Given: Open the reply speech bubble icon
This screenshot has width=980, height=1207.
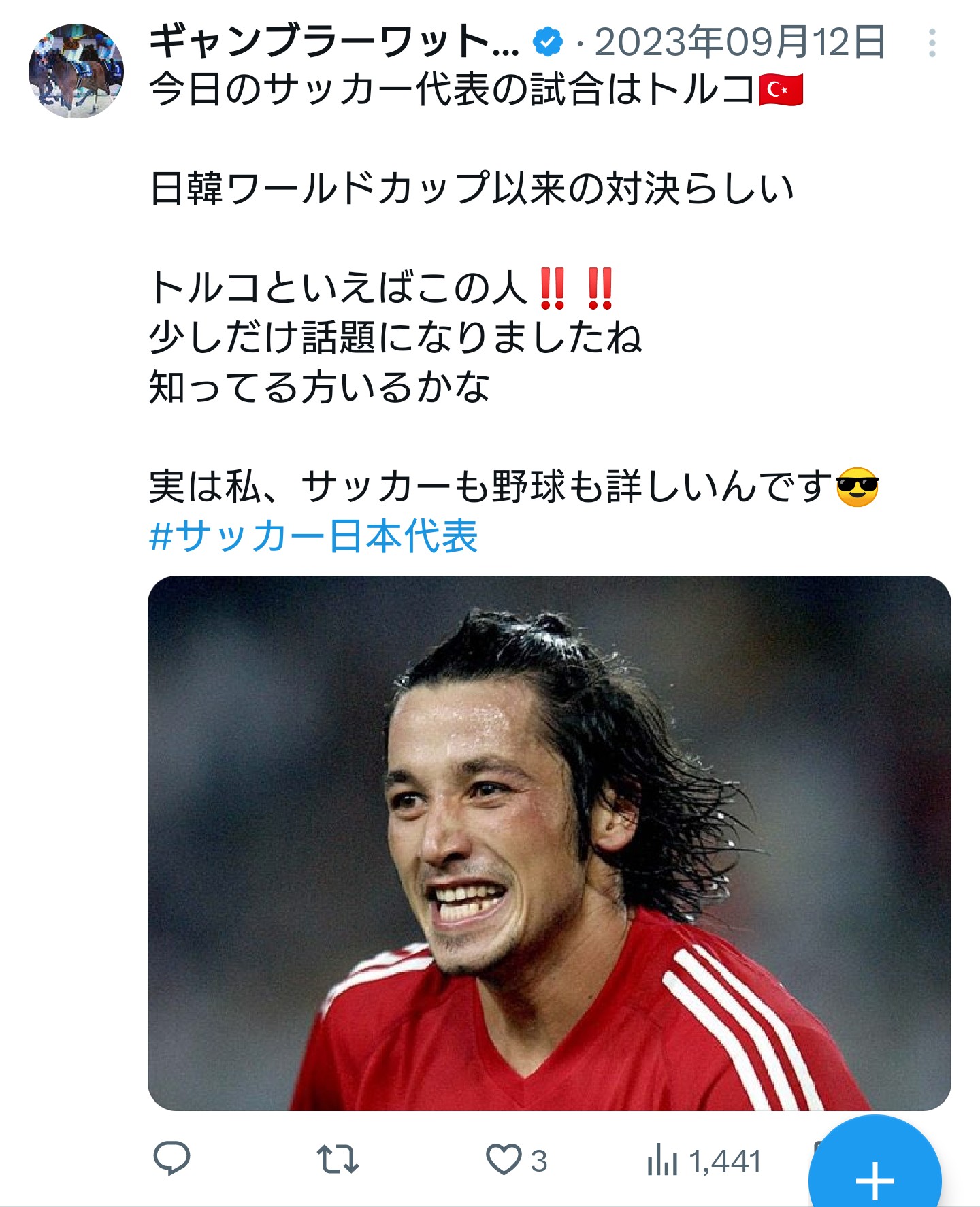Looking at the screenshot, I should point(171,1158).
